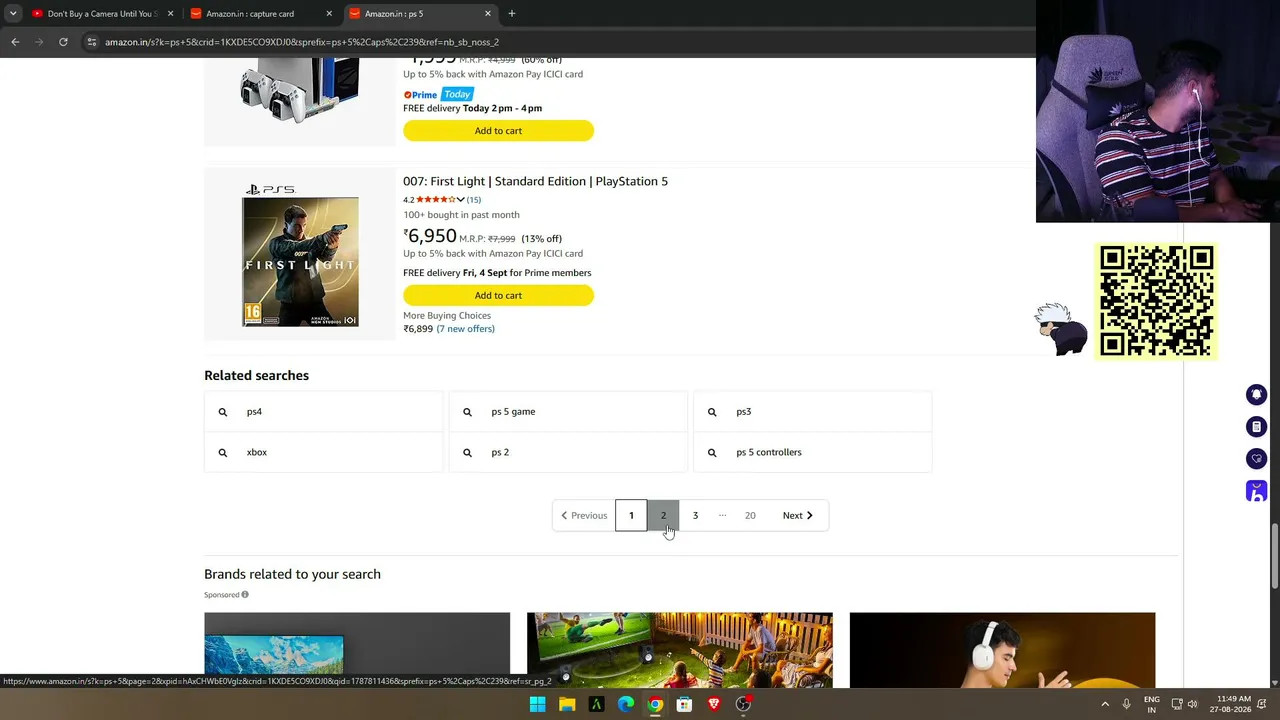The width and height of the screenshot is (1280, 720).
Task: Switch to the YouTube camera video tab
Action: 100,14
